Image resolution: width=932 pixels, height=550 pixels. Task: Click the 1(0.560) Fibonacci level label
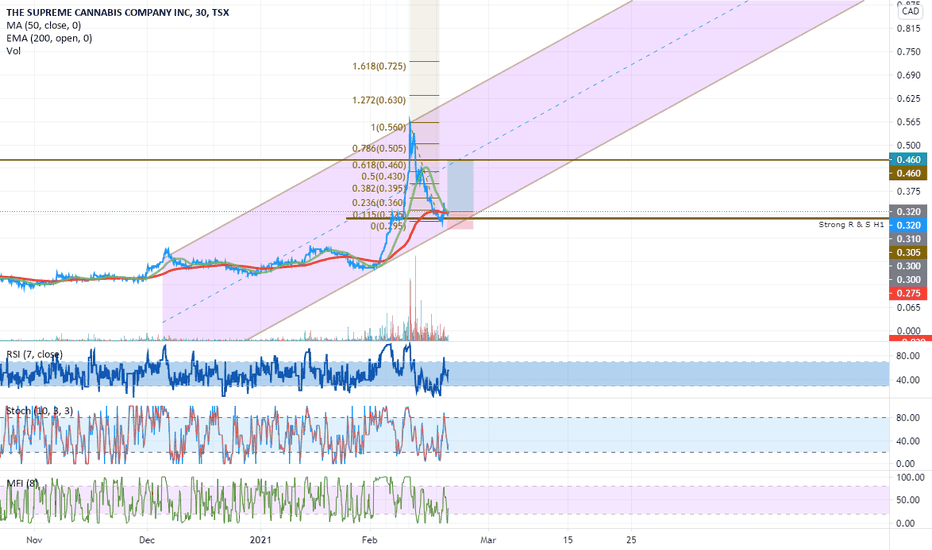(x=389, y=127)
